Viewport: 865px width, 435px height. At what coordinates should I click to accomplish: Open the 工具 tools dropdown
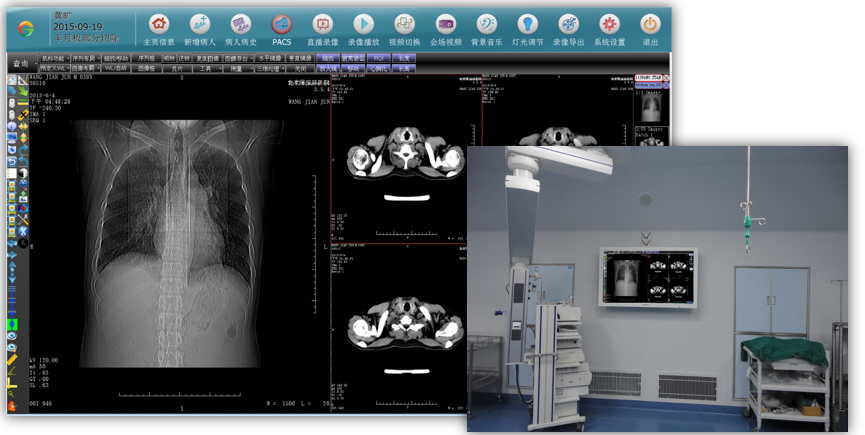(207, 69)
